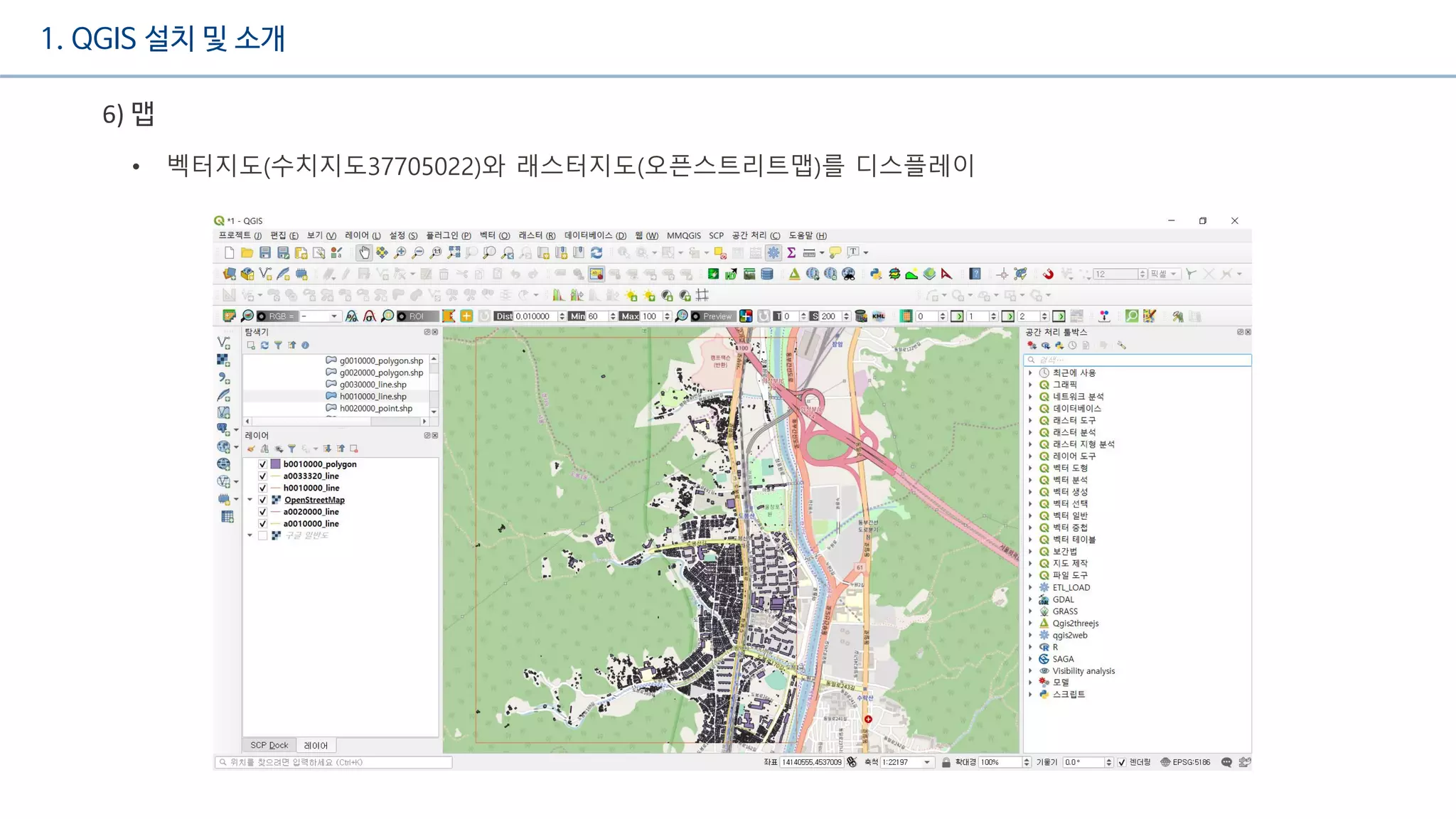Viewport: 1456px width, 819px height.
Task: Uncheck the a0010000_line layer checkbox
Action: coord(262,524)
